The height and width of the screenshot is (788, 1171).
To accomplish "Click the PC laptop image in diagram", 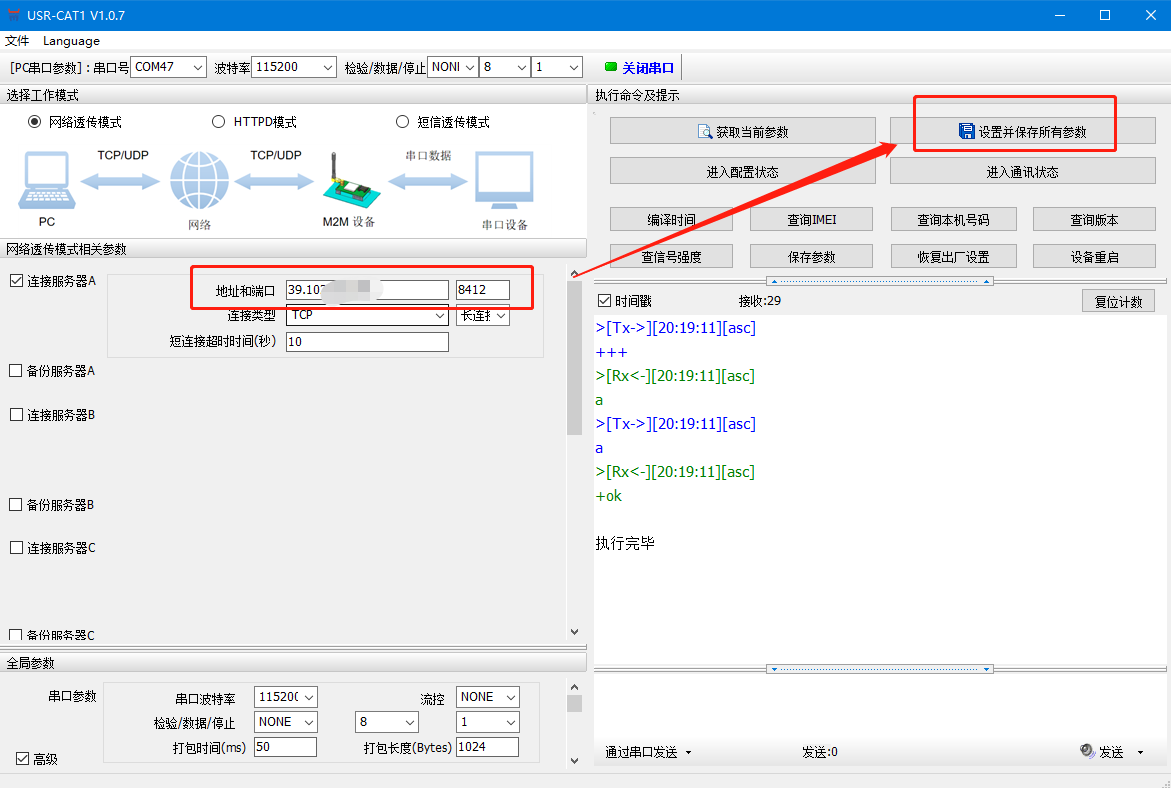I will click(x=46, y=181).
